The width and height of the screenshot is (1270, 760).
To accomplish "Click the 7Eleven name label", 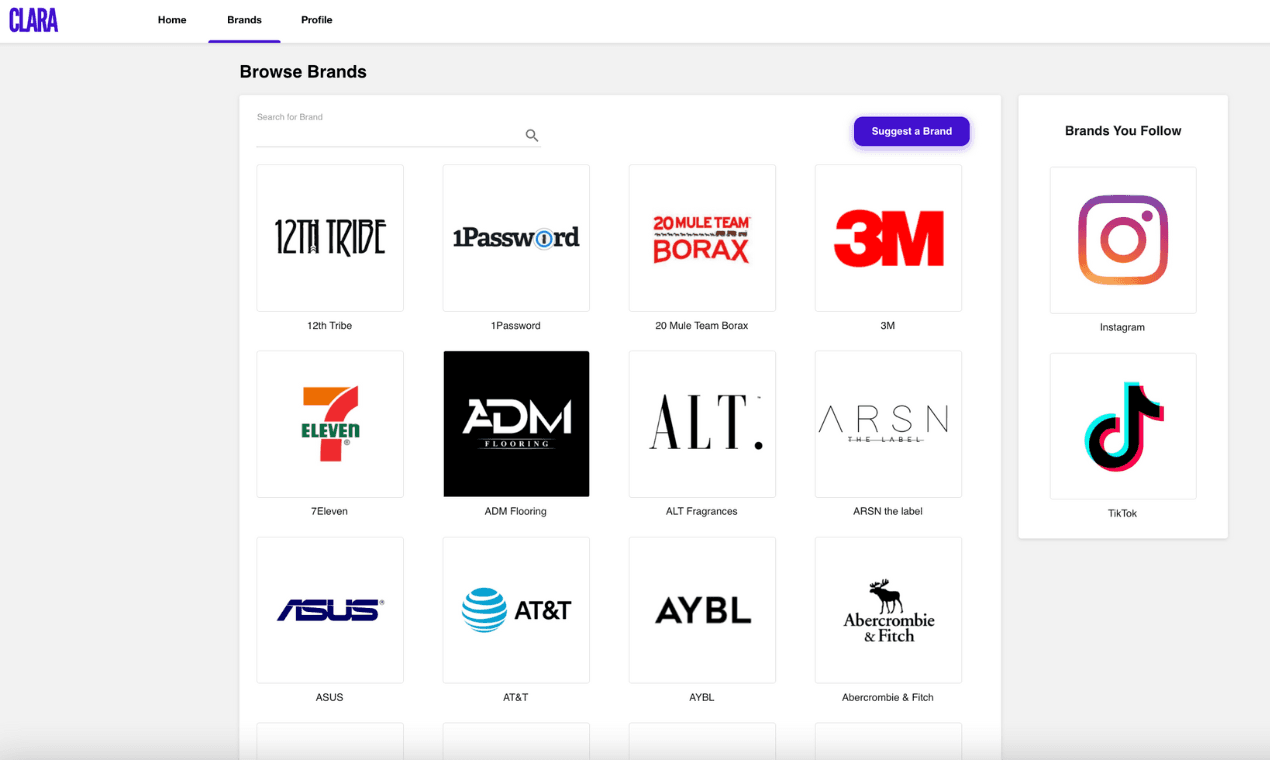I will (x=330, y=511).
